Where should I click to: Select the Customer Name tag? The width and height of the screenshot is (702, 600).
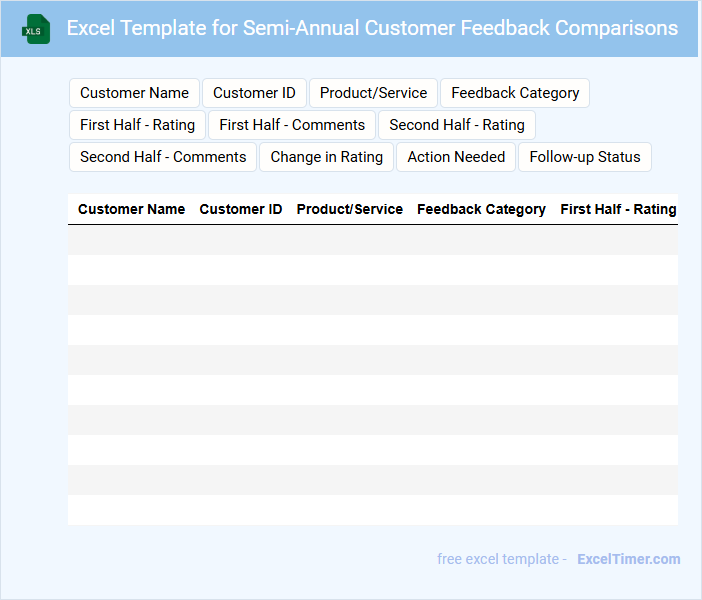click(x=134, y=93)
